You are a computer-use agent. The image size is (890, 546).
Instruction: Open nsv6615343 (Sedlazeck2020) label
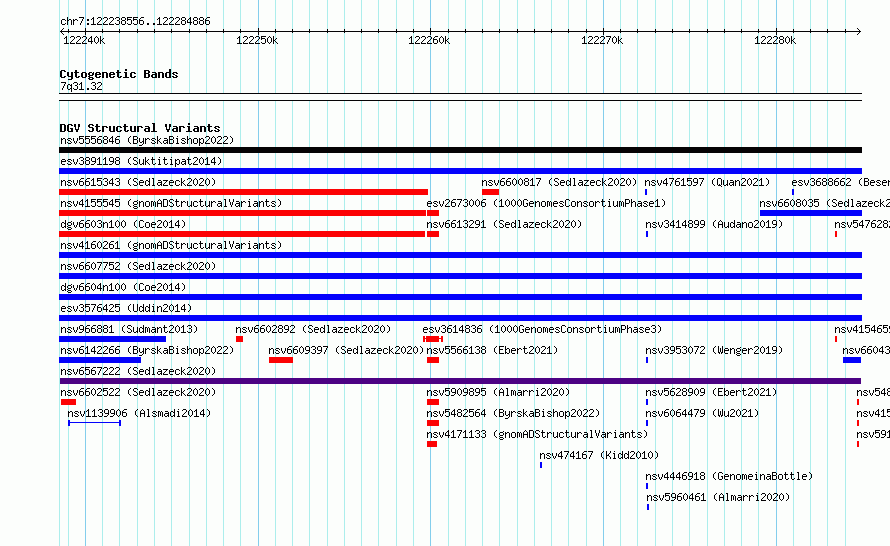(138, 182)
